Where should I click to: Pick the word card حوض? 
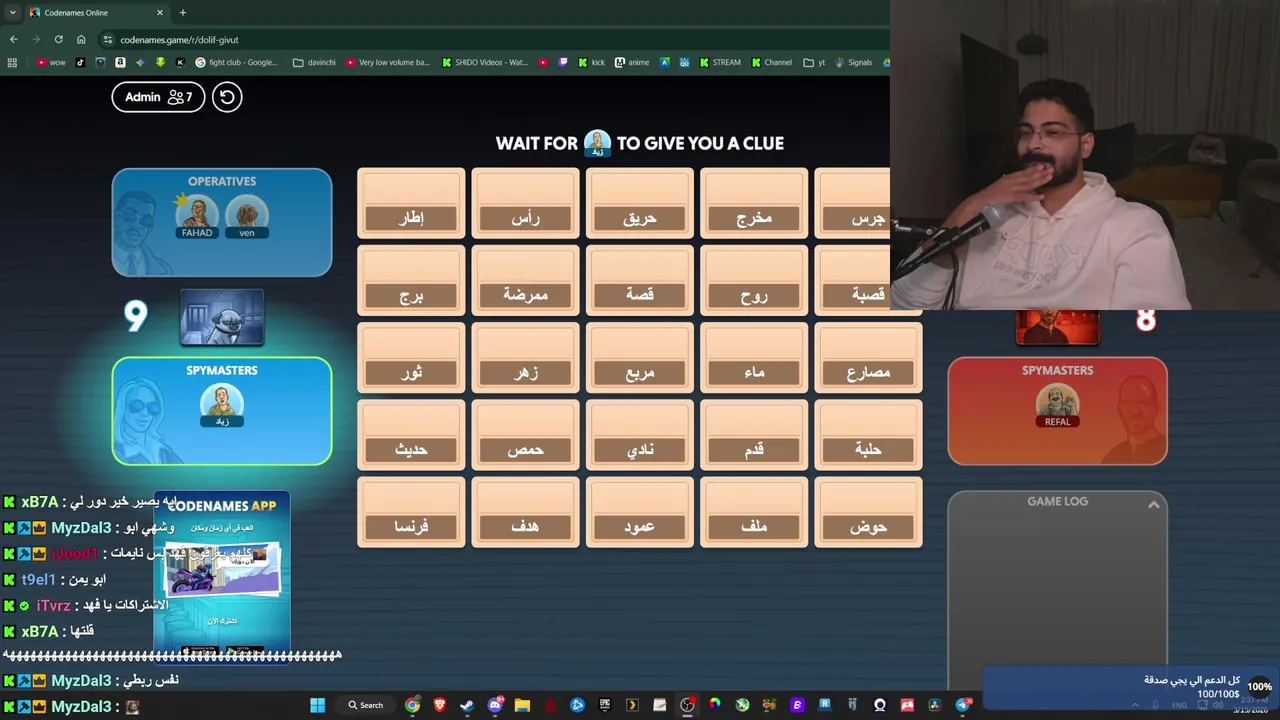tap(868, 512)
